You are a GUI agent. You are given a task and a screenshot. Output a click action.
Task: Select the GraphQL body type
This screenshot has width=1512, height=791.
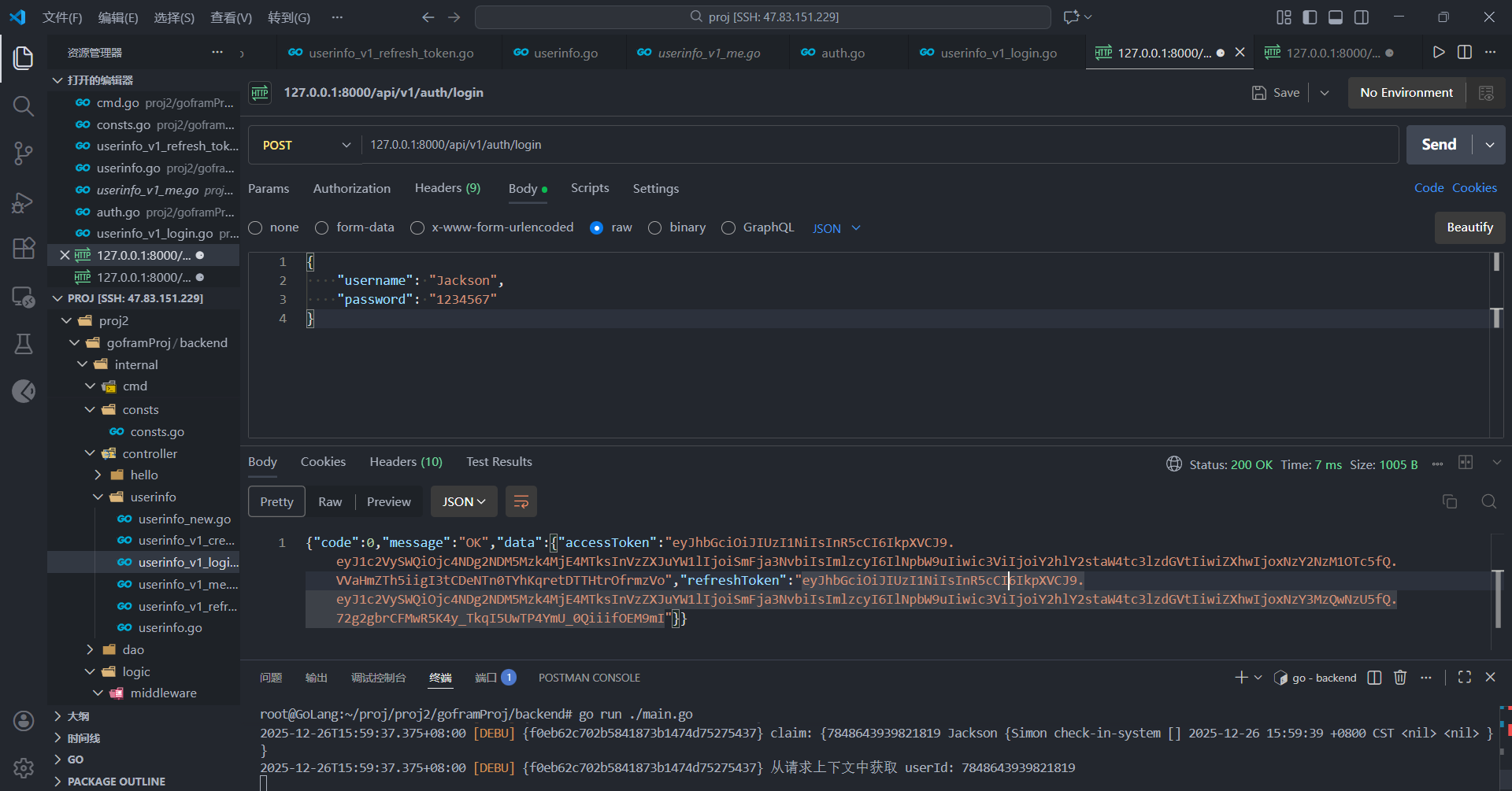728,228
